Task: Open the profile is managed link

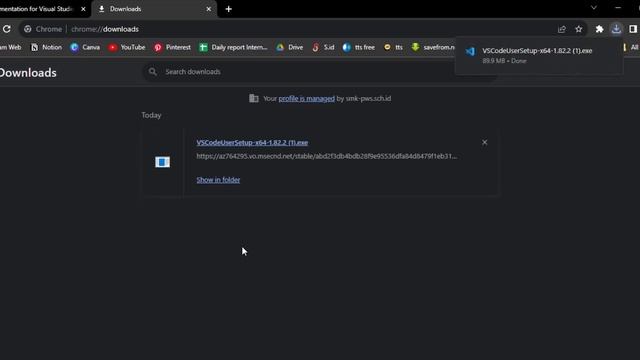Action: [307, 98]
